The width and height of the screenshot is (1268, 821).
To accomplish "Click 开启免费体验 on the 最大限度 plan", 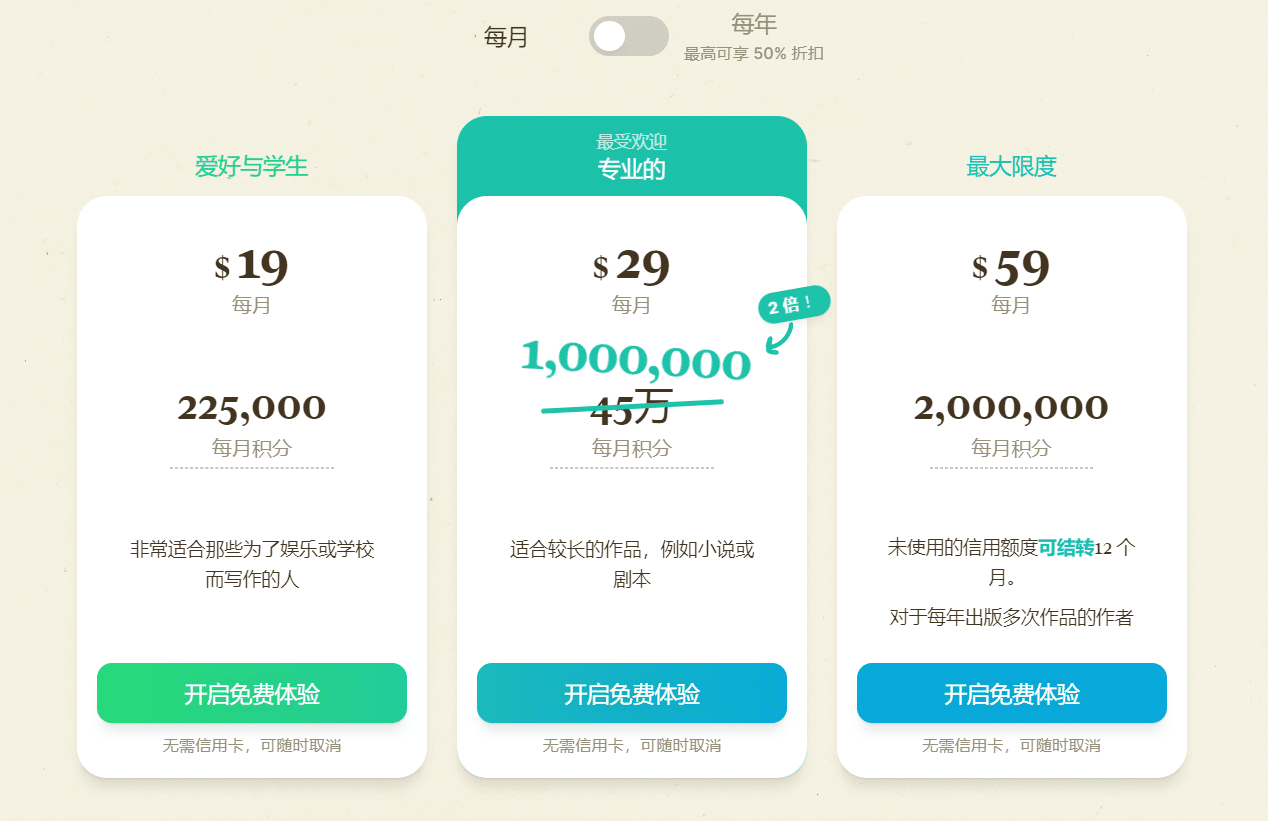I will pos(1012,693).
